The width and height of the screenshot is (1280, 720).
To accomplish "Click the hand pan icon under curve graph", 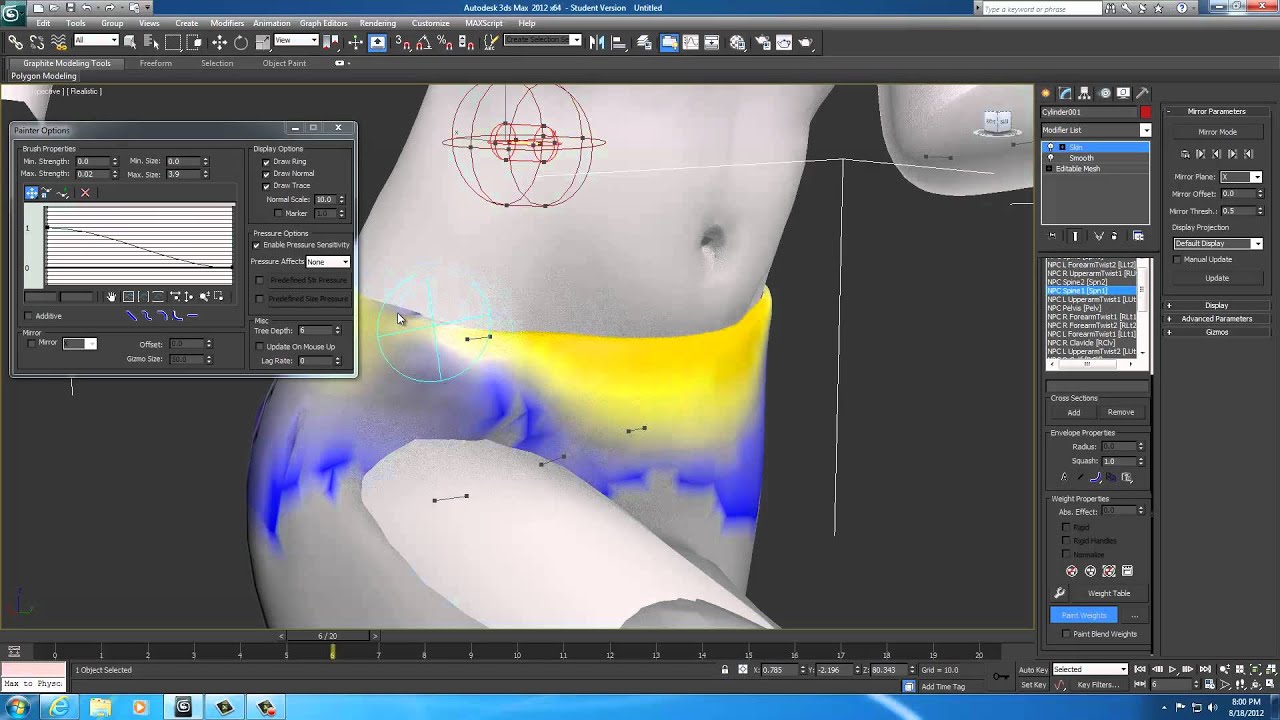I will [x=111, y=297].
